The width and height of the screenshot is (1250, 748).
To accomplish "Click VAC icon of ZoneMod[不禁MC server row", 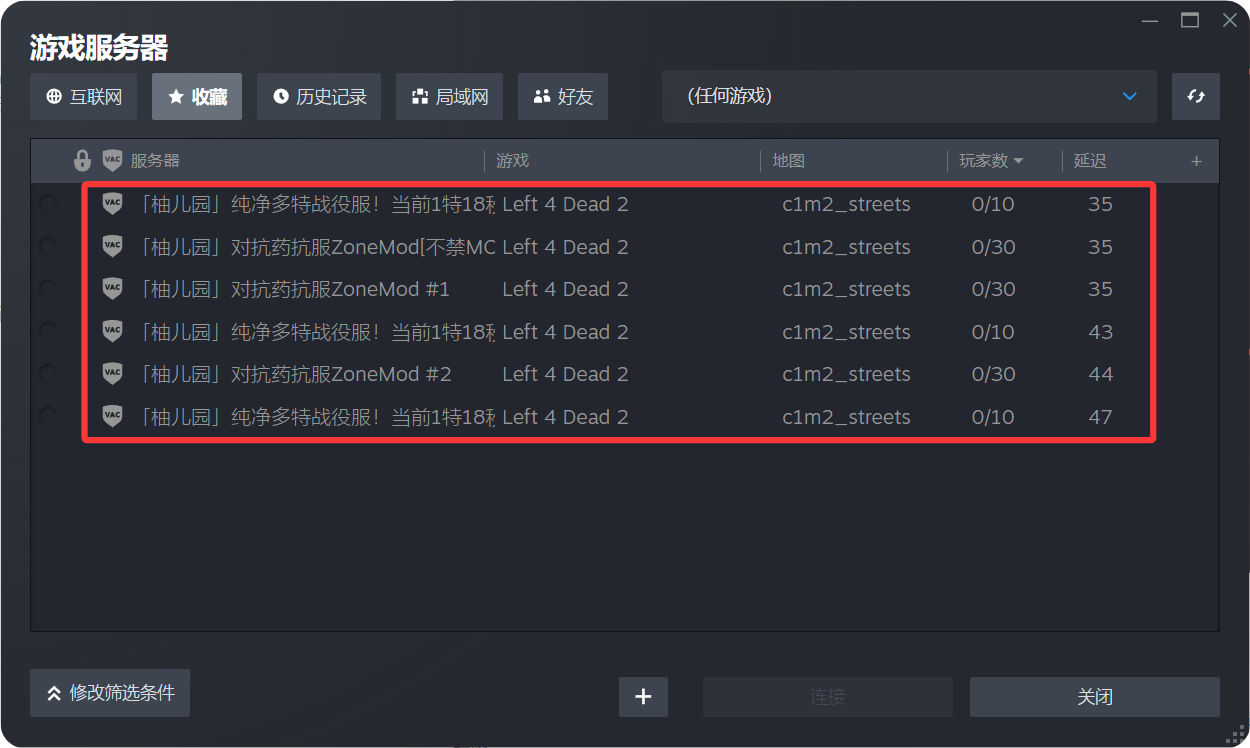I will [112, 246].
